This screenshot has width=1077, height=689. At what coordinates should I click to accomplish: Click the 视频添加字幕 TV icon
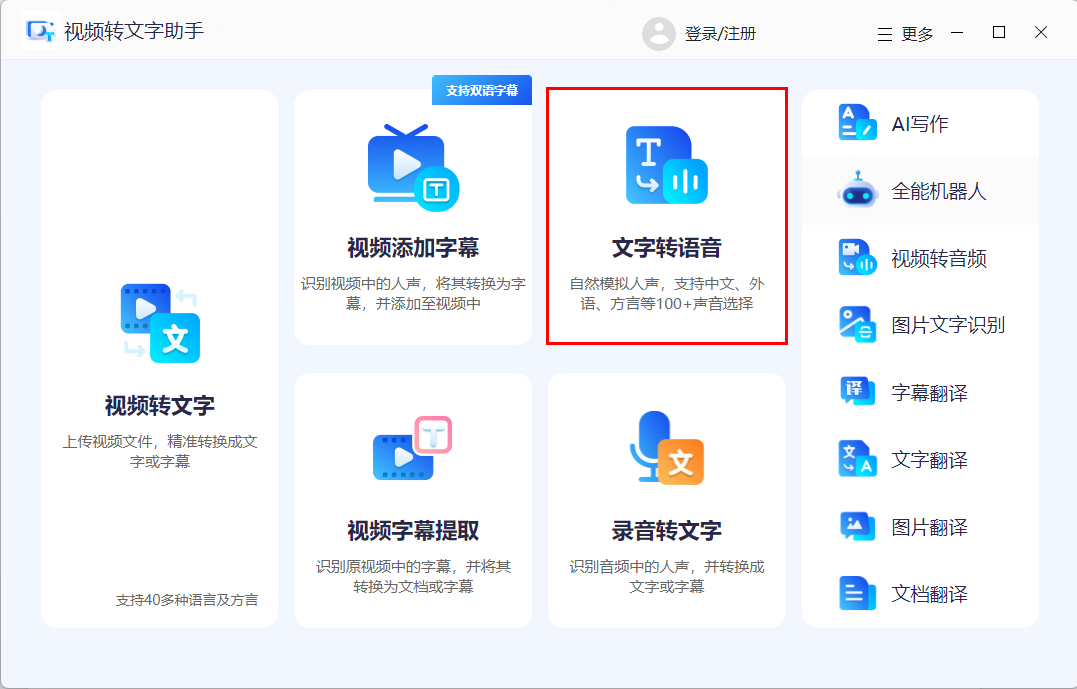coord(413,167)
